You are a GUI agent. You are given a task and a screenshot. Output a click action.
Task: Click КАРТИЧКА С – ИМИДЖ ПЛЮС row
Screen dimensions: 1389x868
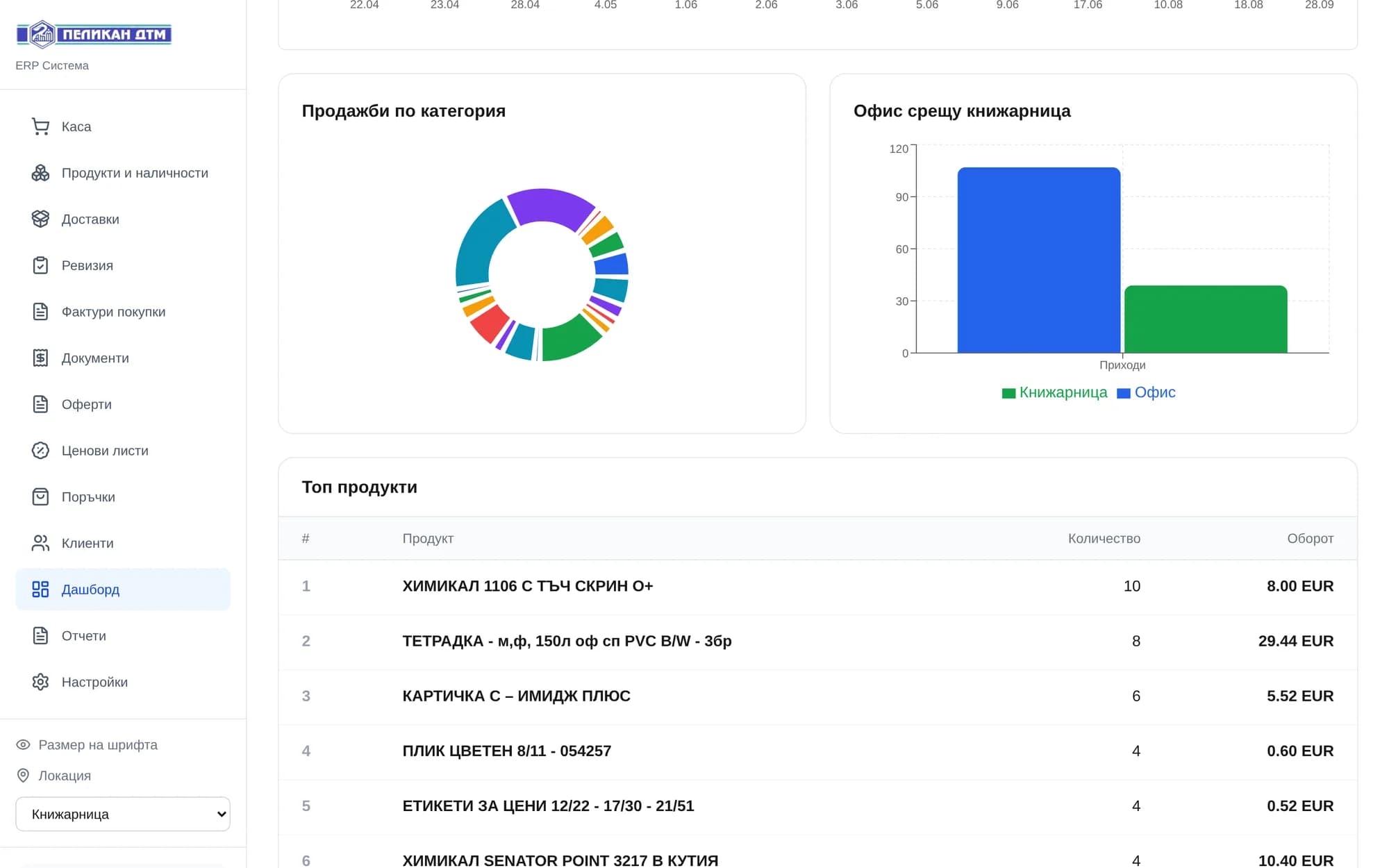(817, 696)
